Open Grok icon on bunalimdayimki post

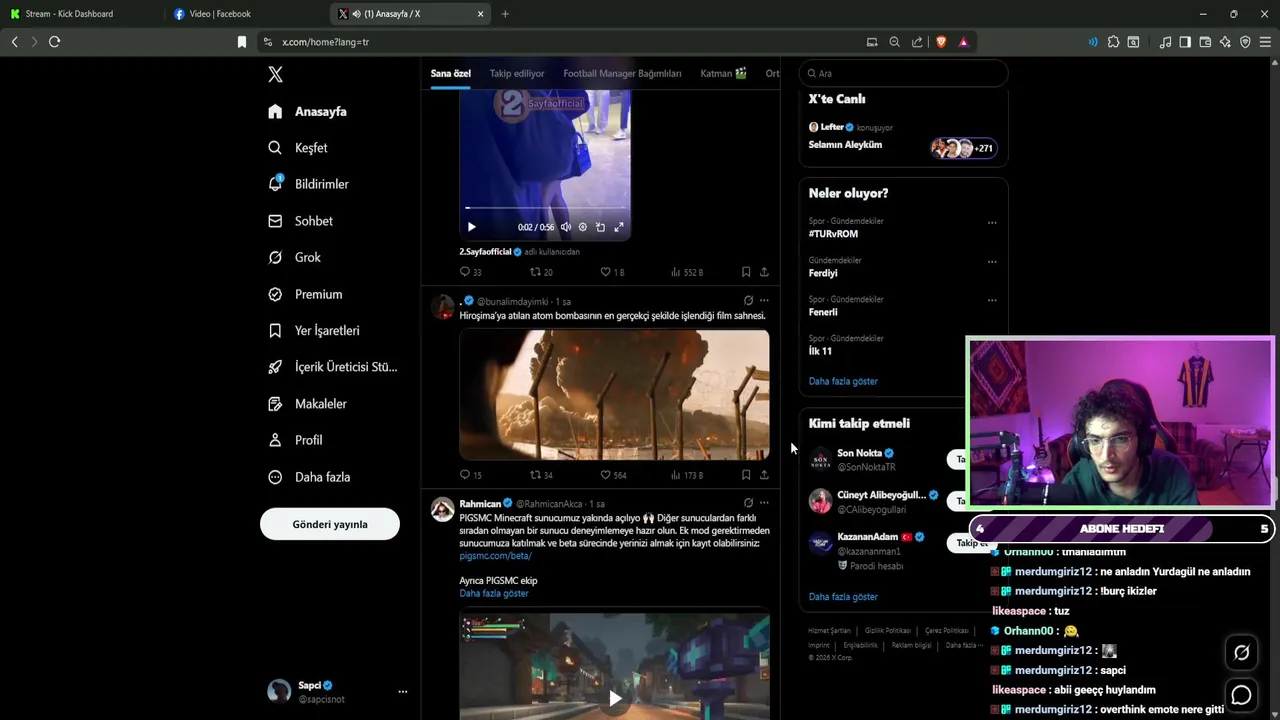coord(748,300)
